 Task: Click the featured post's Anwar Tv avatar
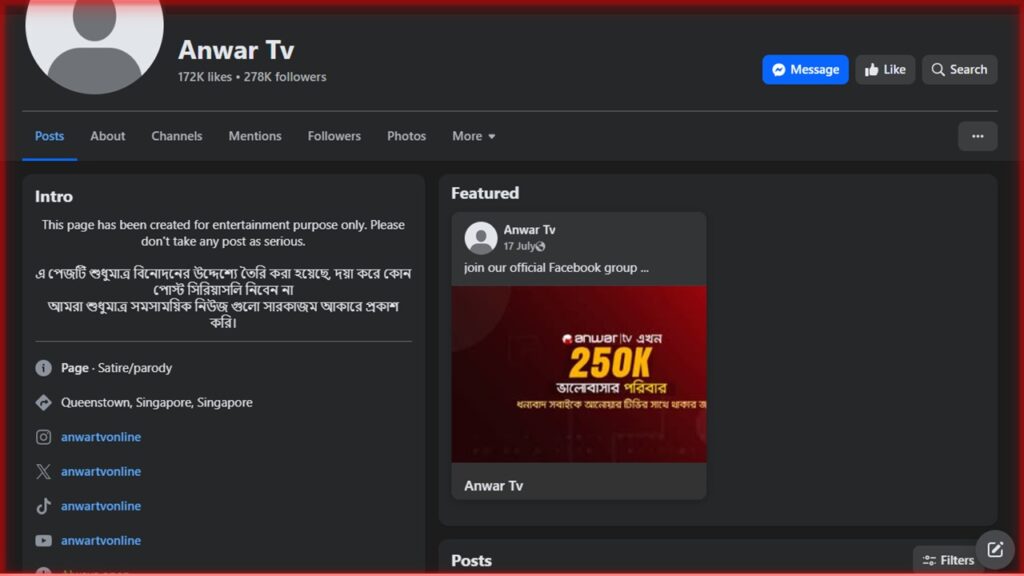[481, 238]
